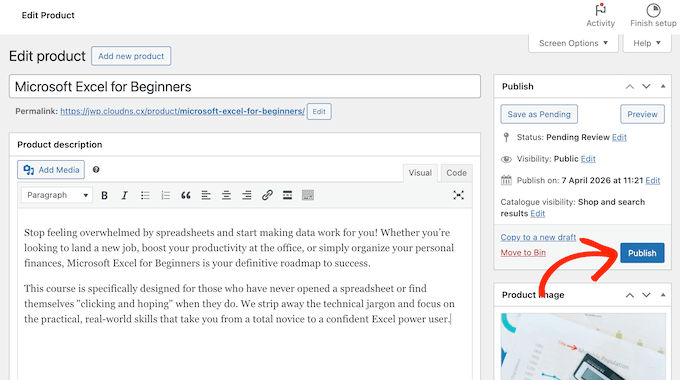Toggle italic formatting in editor toolbar
The image size is (680, 380).
click(124, 195)
